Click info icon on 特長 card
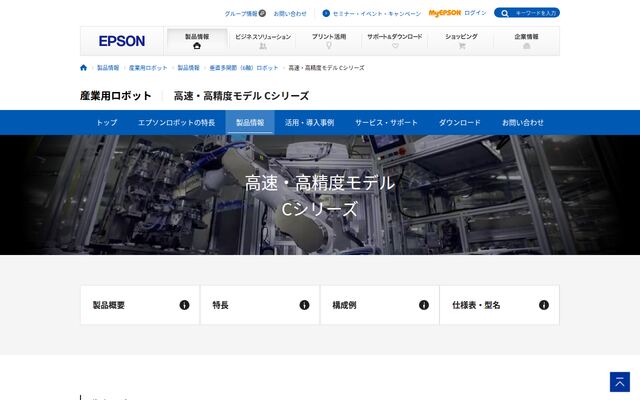 pyautogui.click(x=304, y=305)
